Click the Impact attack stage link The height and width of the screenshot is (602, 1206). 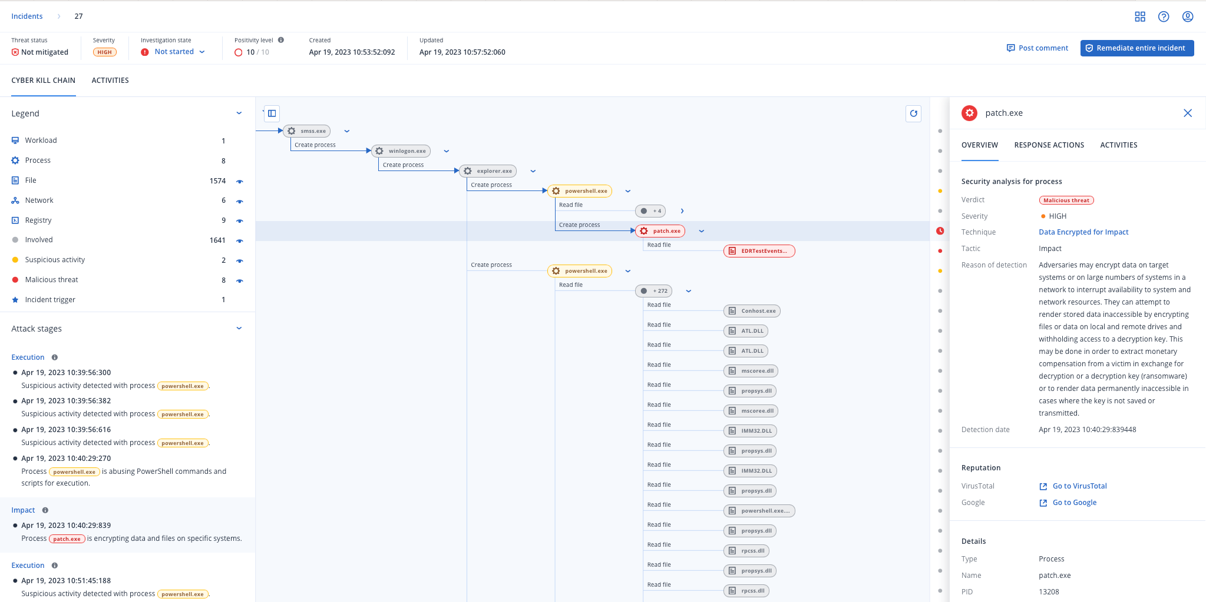(x=23, y=510)
